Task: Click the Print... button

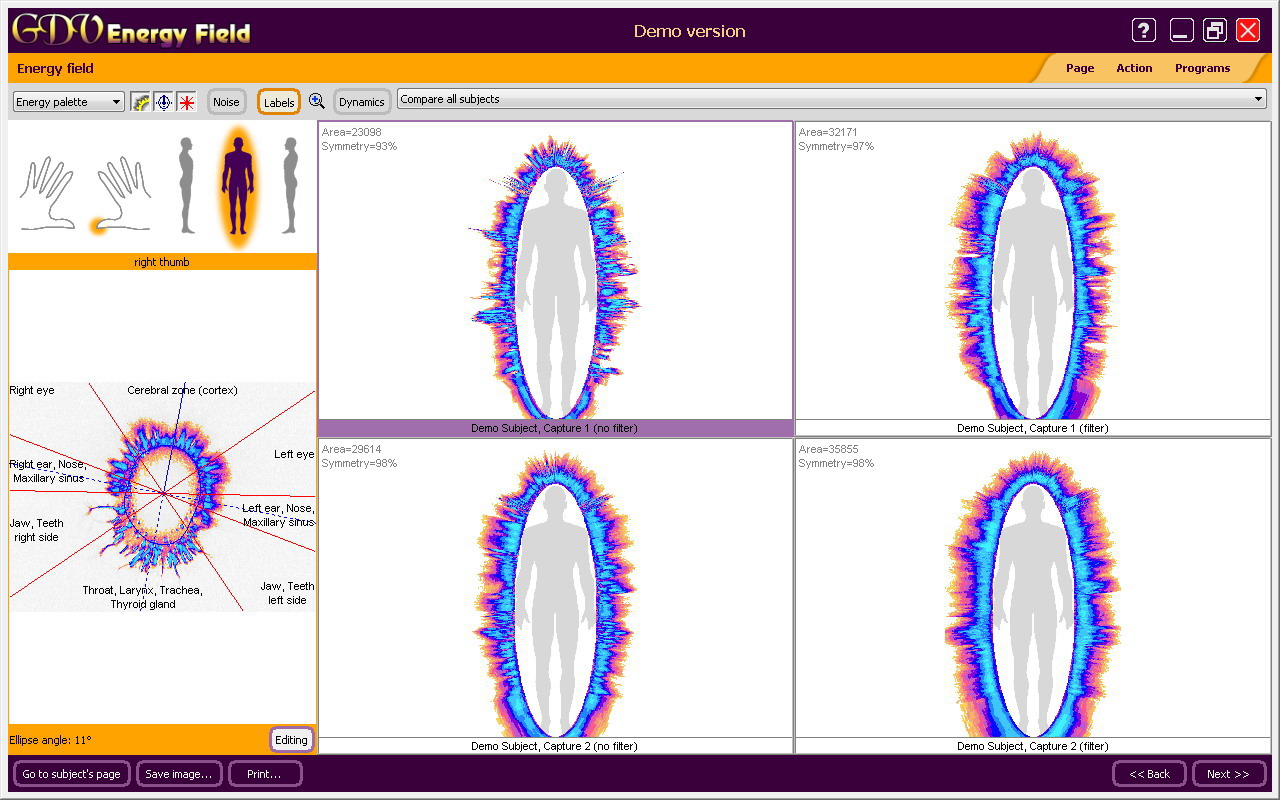Action: pyautogui.click(x=265, y=774)
